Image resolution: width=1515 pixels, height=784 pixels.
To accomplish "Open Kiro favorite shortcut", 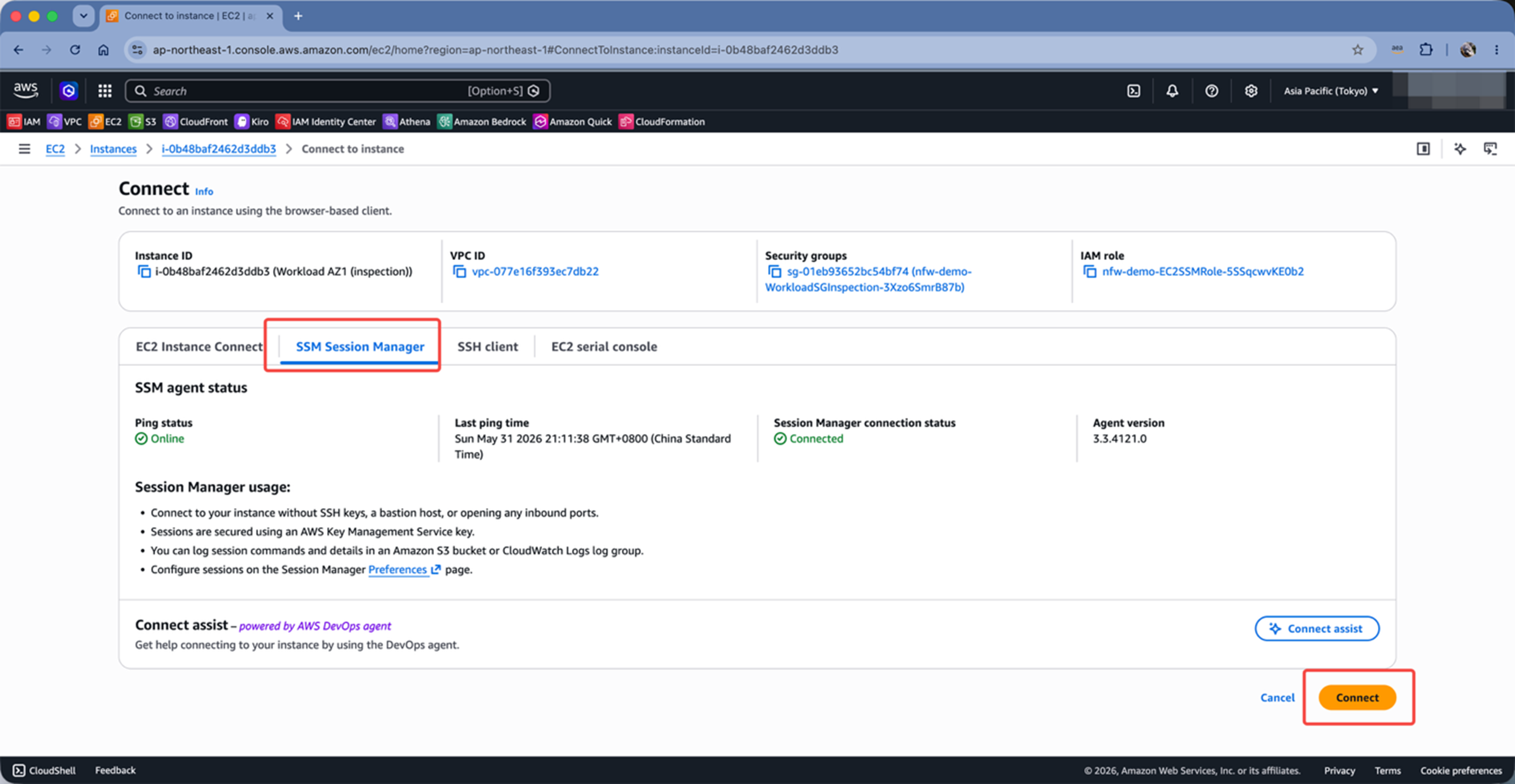I will tap(252, 122).
